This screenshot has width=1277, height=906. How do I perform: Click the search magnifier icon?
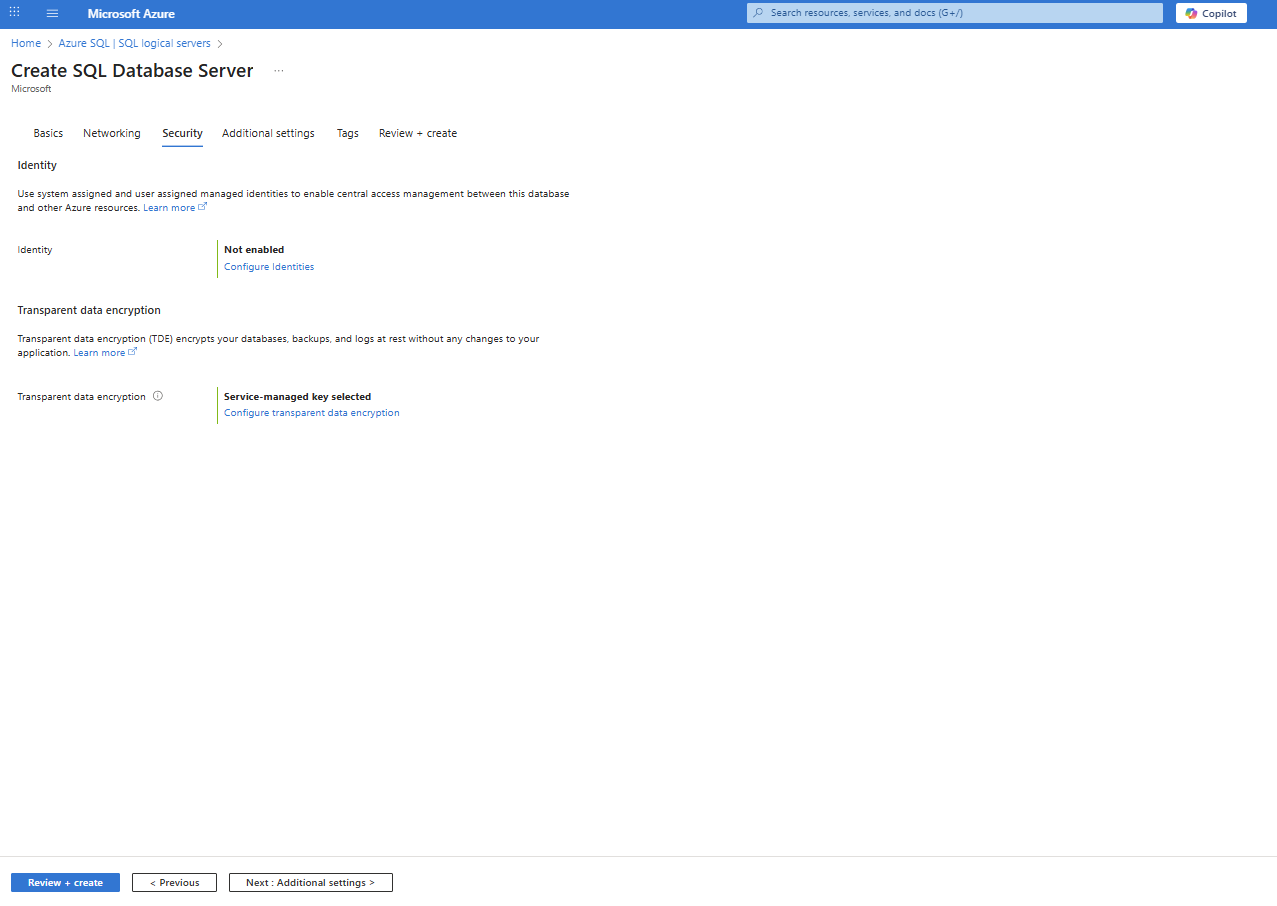759,13
